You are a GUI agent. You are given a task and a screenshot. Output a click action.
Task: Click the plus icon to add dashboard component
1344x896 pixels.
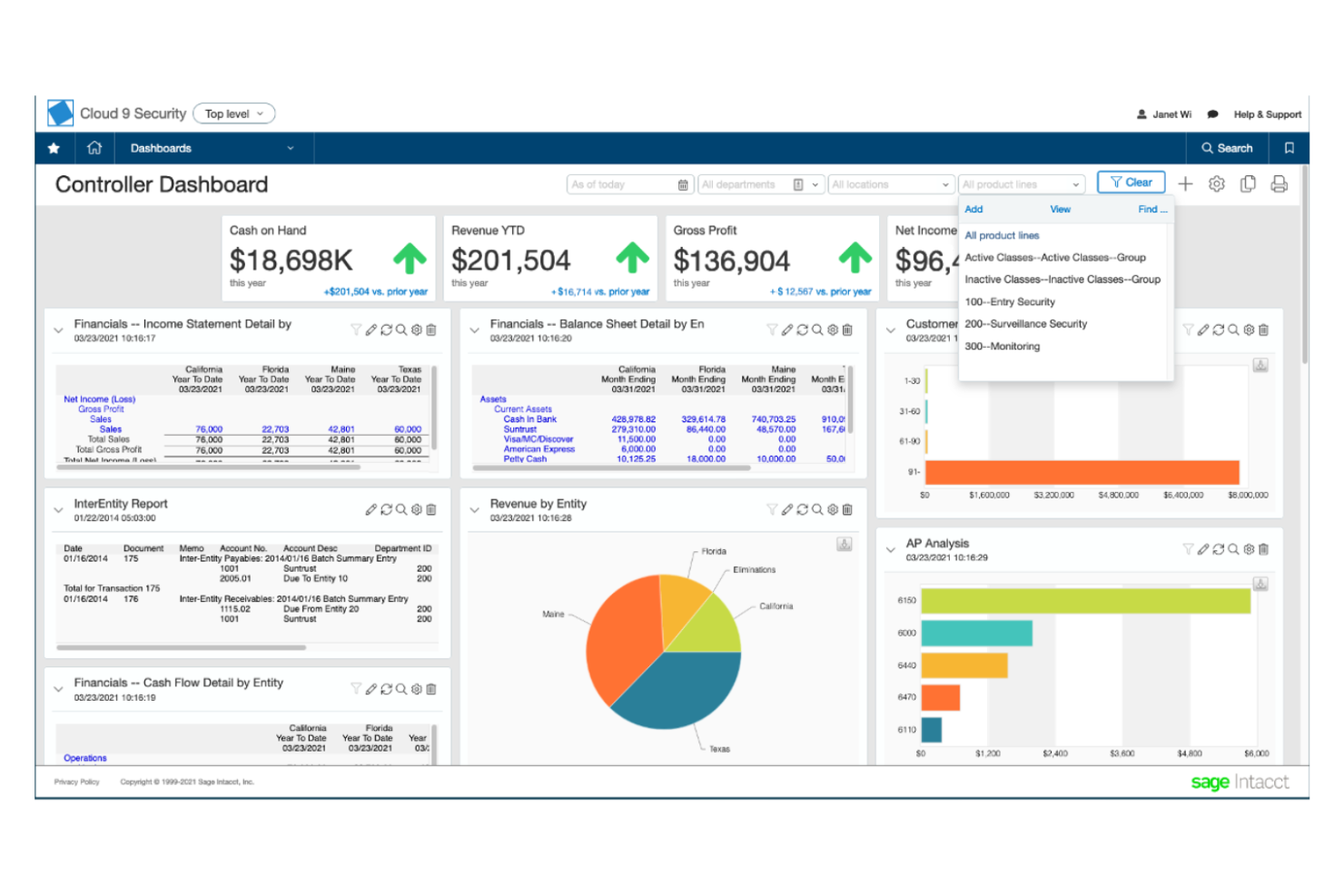pos(1185,183)
